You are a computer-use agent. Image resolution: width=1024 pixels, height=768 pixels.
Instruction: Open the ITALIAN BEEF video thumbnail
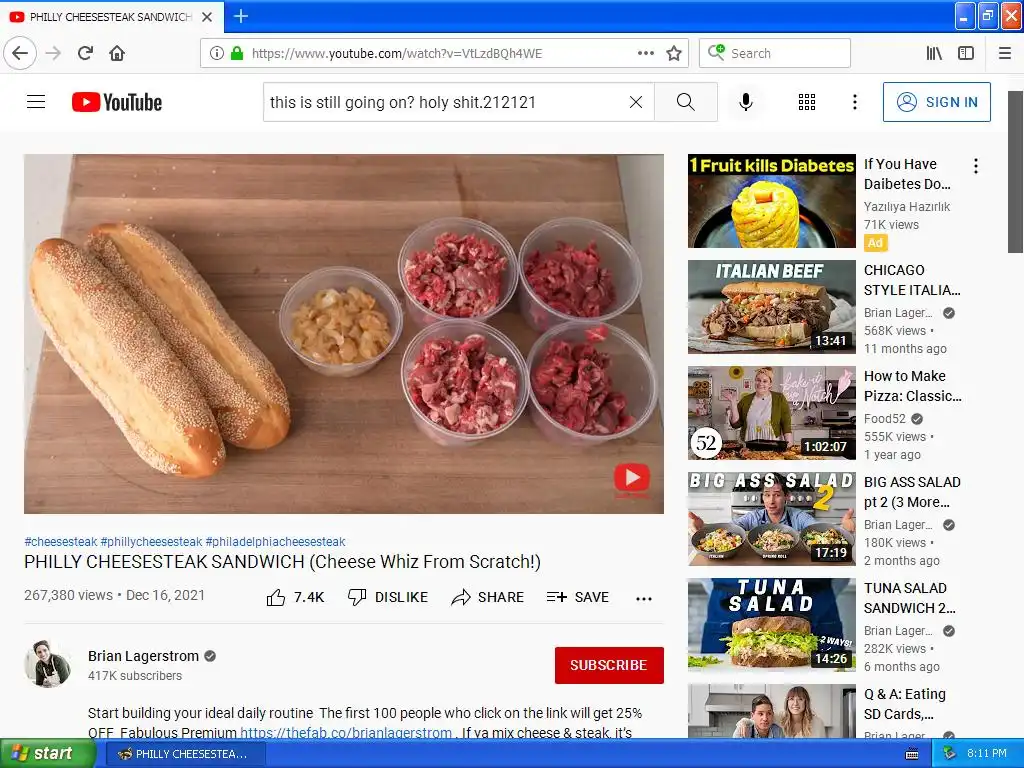771,306
